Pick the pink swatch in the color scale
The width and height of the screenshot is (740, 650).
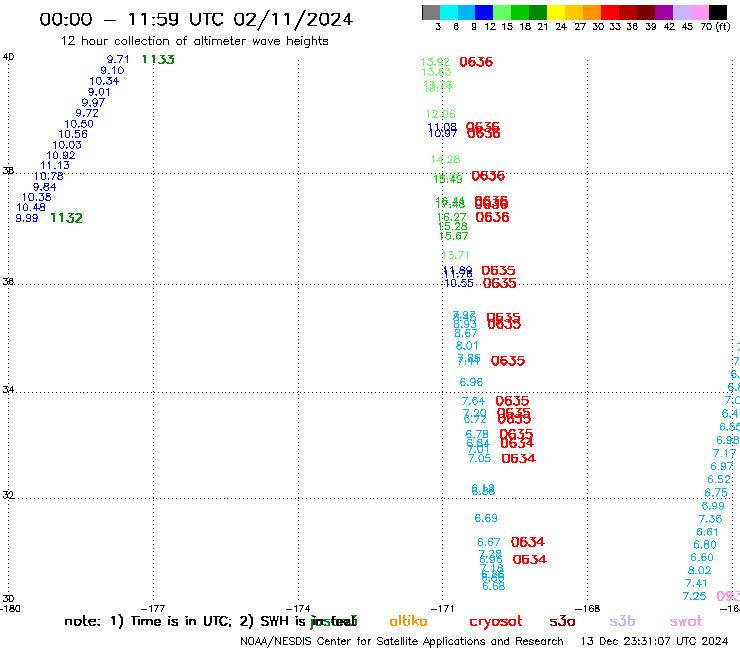(x=699, y=12)
